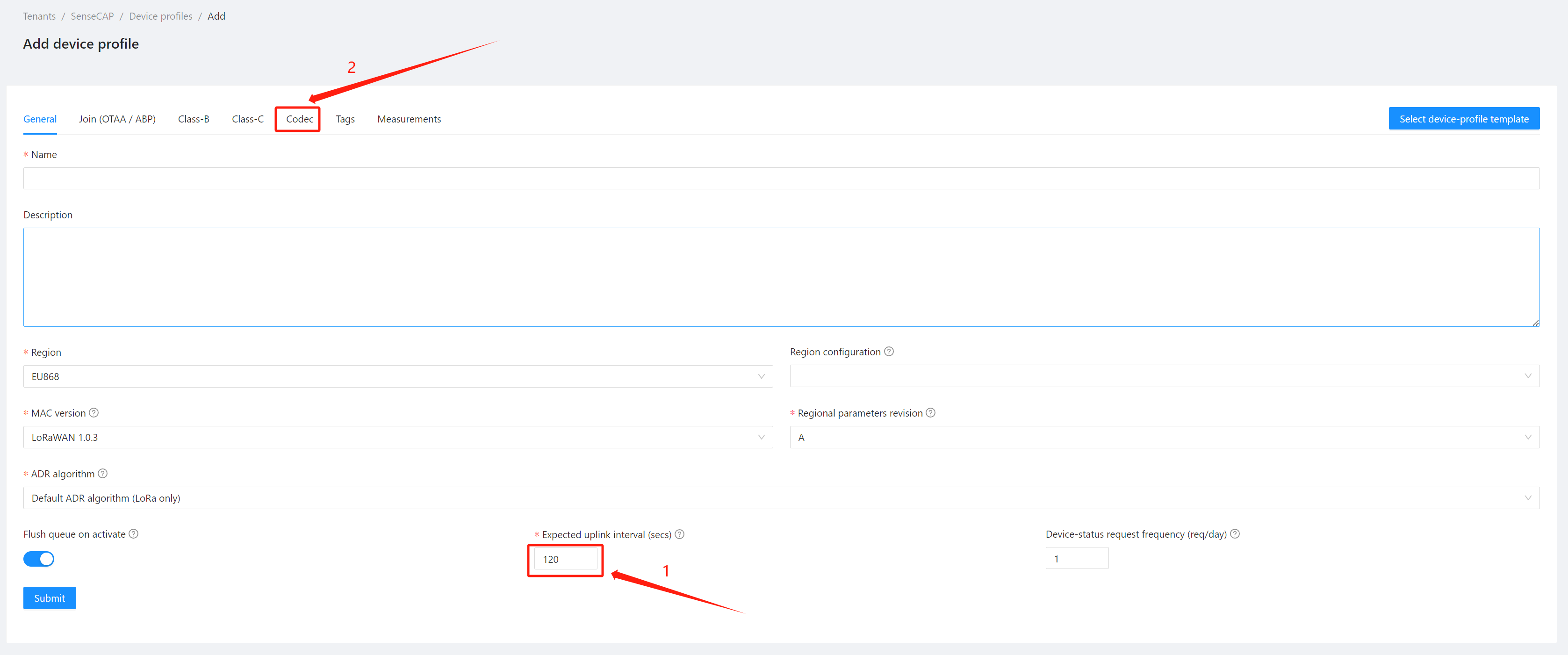Click Regional parameters revision help icon
Viewport: 1568px width, 655px height.
(930, 412)
